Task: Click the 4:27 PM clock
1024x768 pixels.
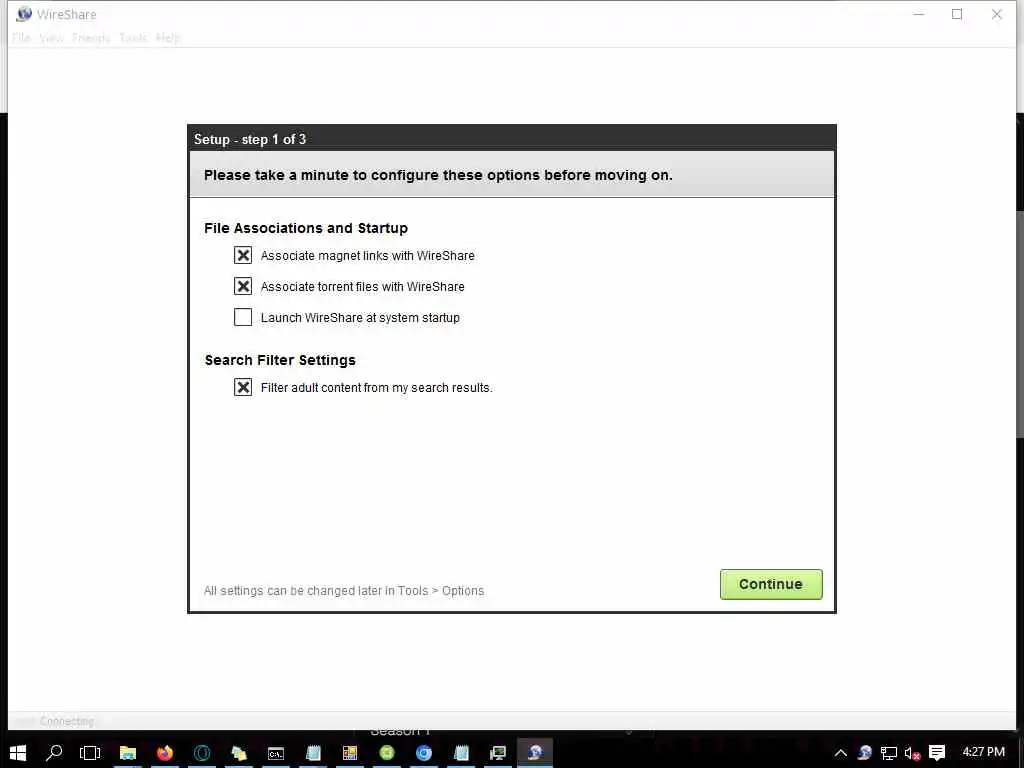Action: pyautogui.click(x=984, y=752)
